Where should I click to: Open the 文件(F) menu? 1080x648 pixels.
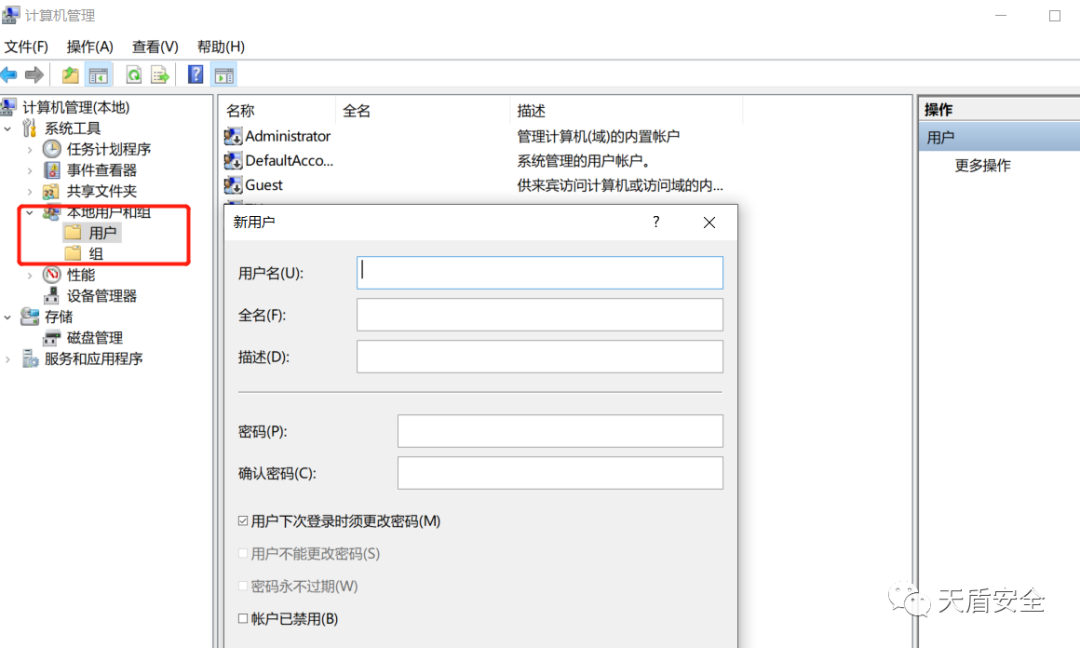click(x=26, y=47)
